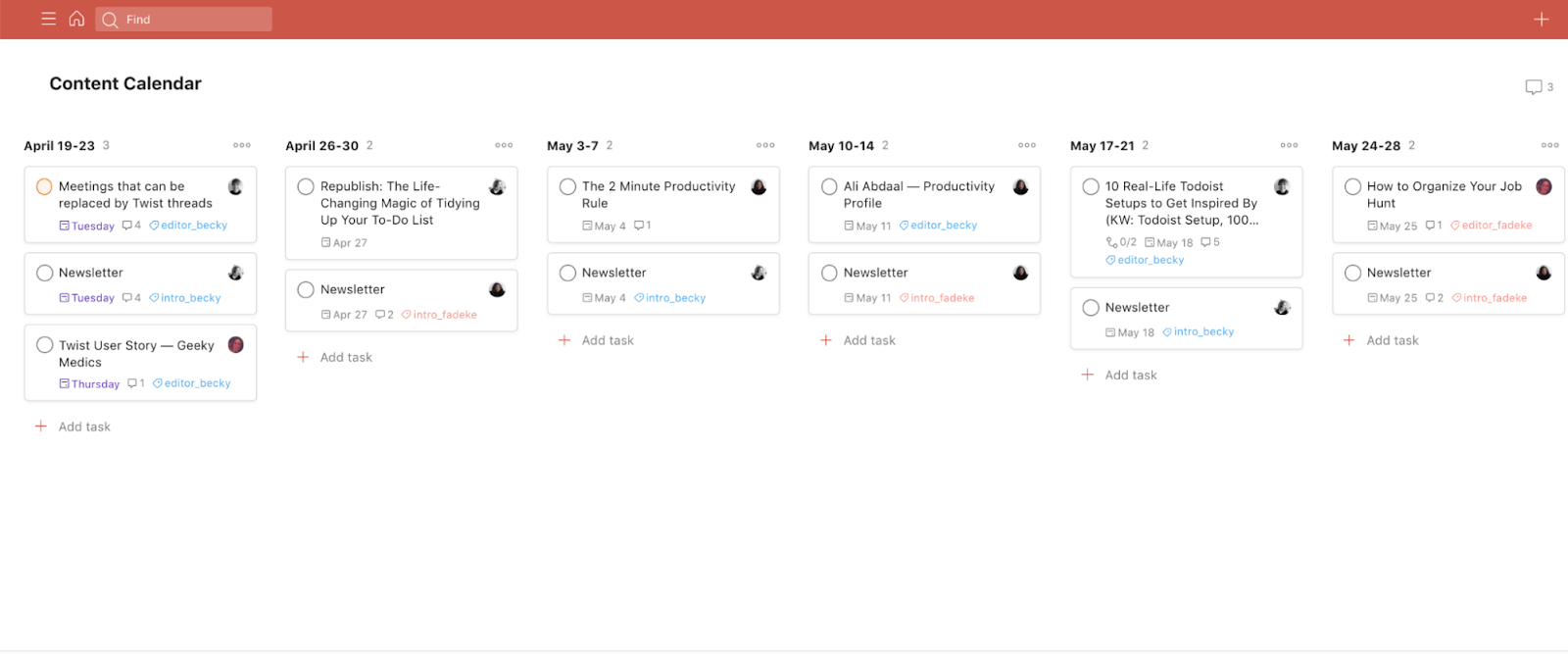The width and height of the screenshot is (1568, 654).
Task: Open comments on Twist User Story task
Action: (x=135, y=383)
